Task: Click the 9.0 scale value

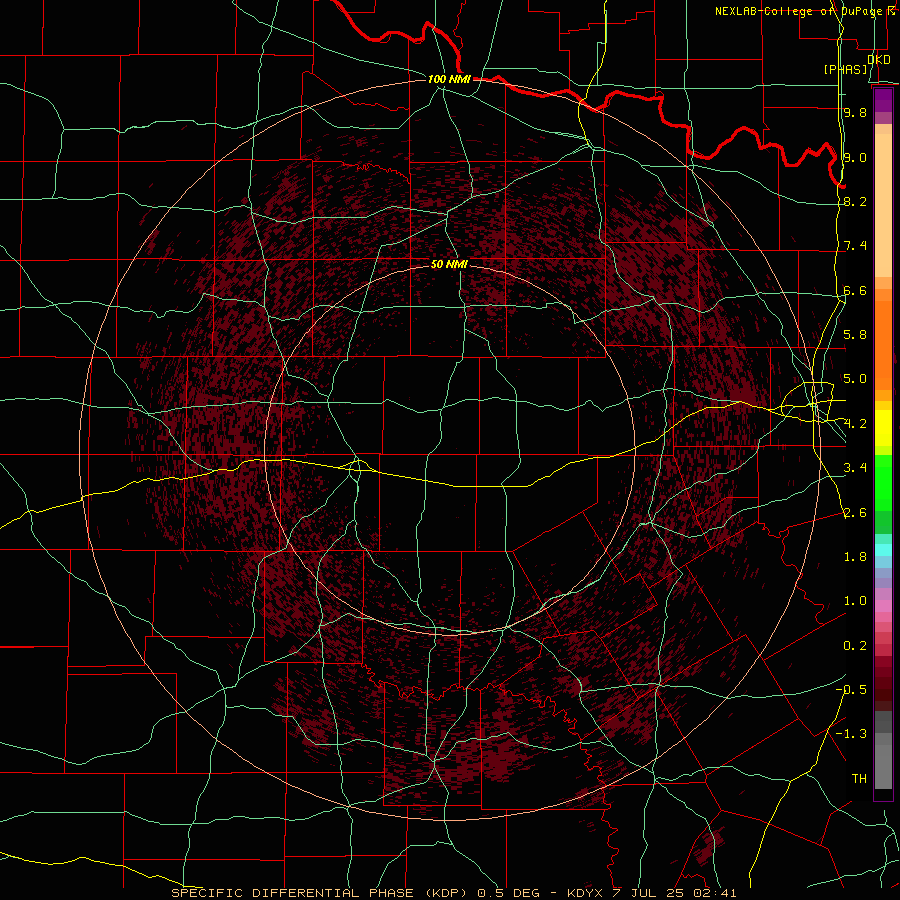Action: point(855,157)
